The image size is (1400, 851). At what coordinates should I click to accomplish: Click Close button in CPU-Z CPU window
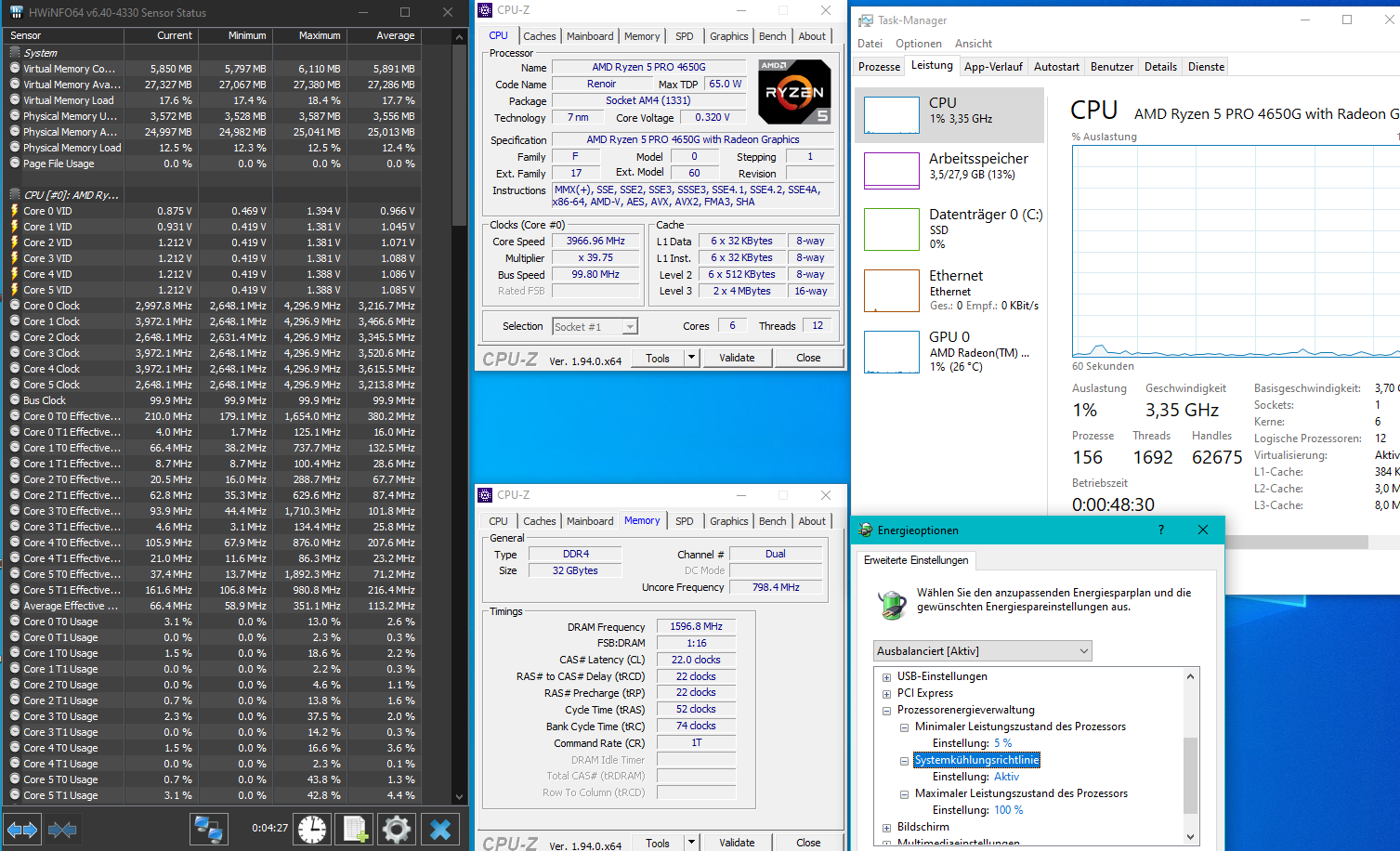coord(808,358)
